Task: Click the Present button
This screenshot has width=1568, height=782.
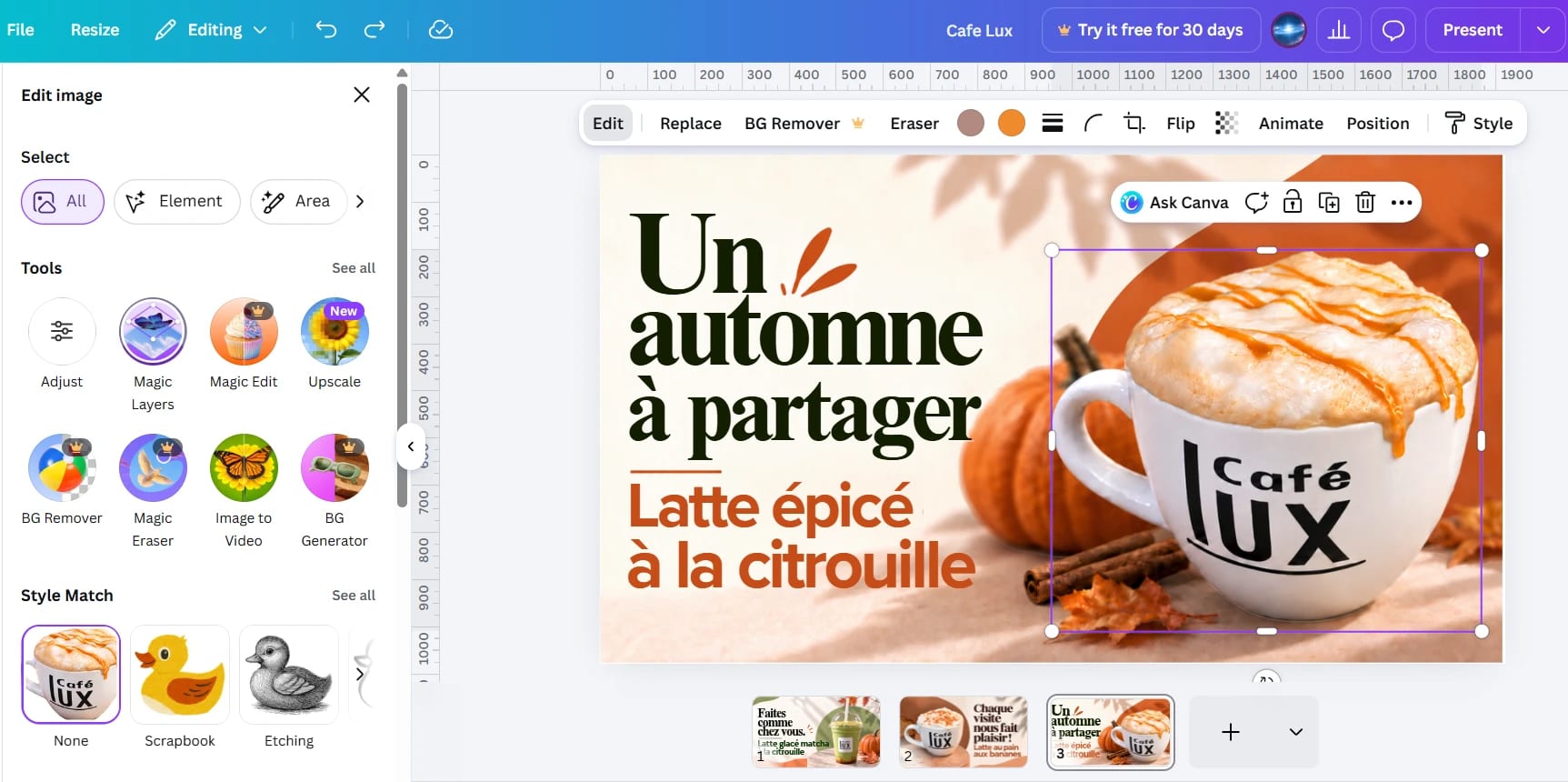Action: (x=1473, y=30)
